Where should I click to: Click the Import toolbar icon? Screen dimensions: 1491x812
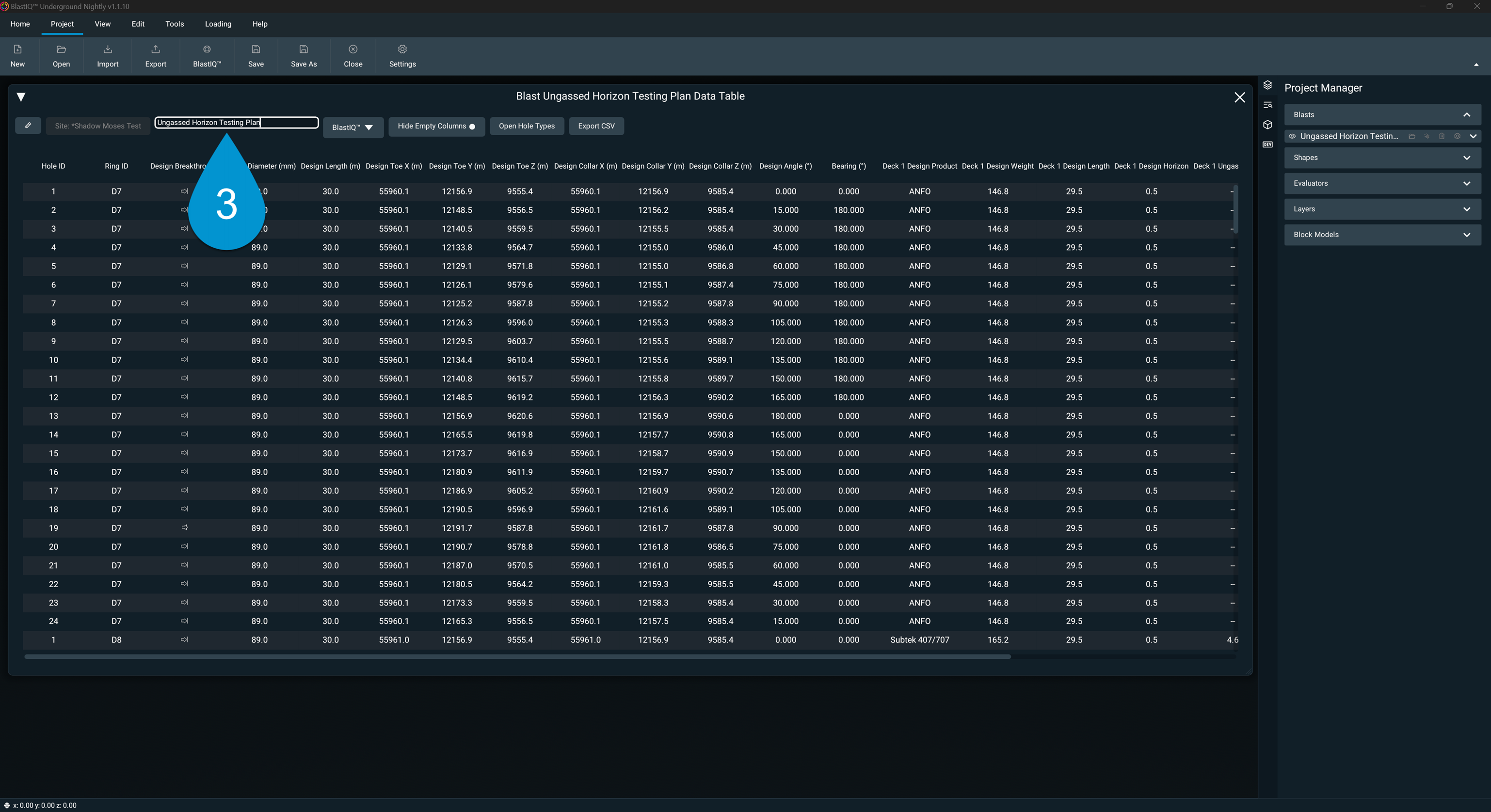pos(108,49)
